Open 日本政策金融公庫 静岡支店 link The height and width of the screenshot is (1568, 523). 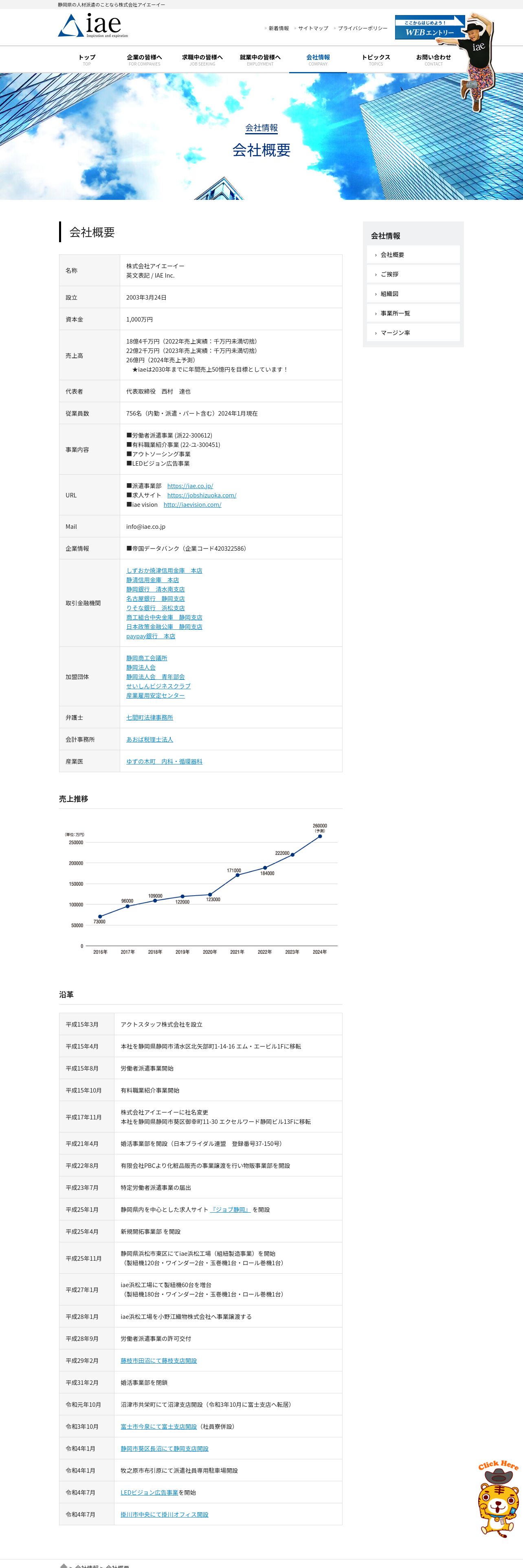coord(165,626)
